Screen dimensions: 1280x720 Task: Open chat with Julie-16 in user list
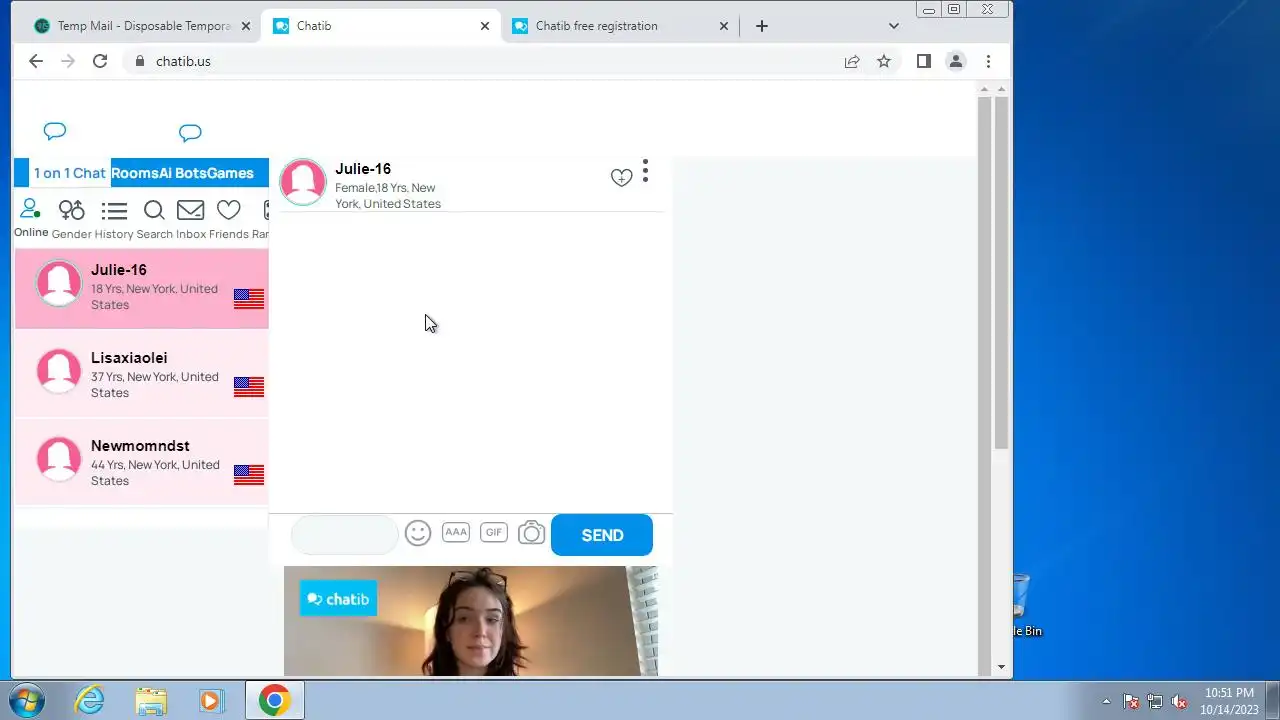tap(142, 288)
